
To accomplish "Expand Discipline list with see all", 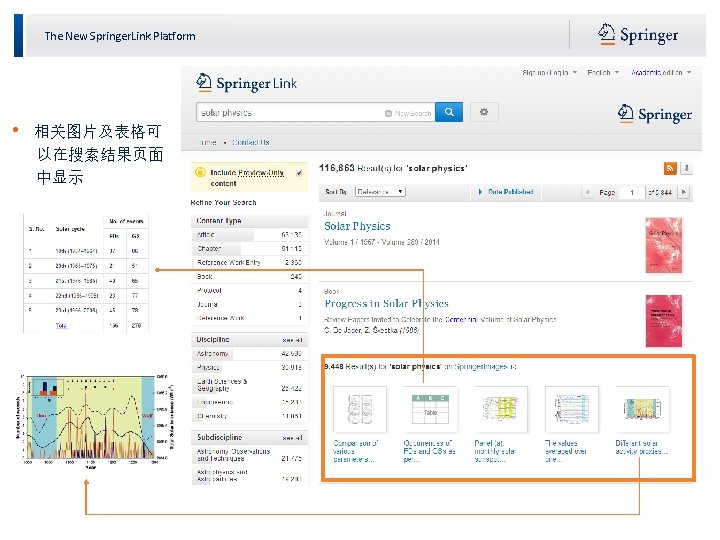I will (x=292, y=340).
